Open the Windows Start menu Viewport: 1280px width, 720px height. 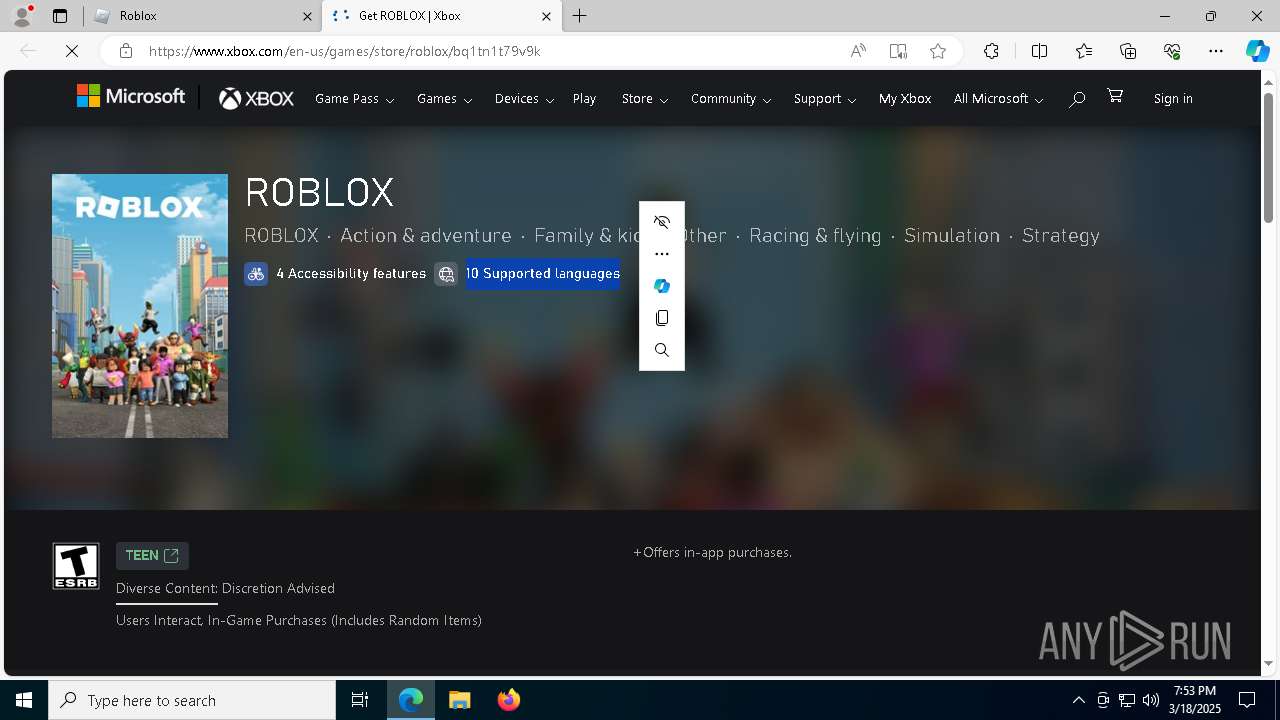pos(24,700)
